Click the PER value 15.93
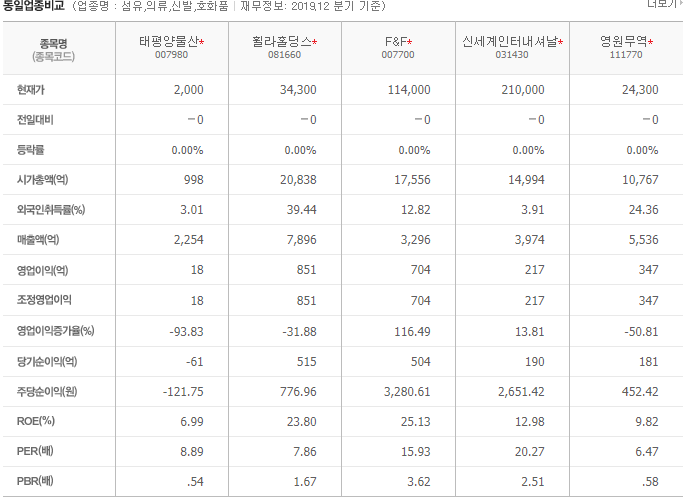Image resolution: width=691 pixels, height=502 pixels. coord(416,451)
